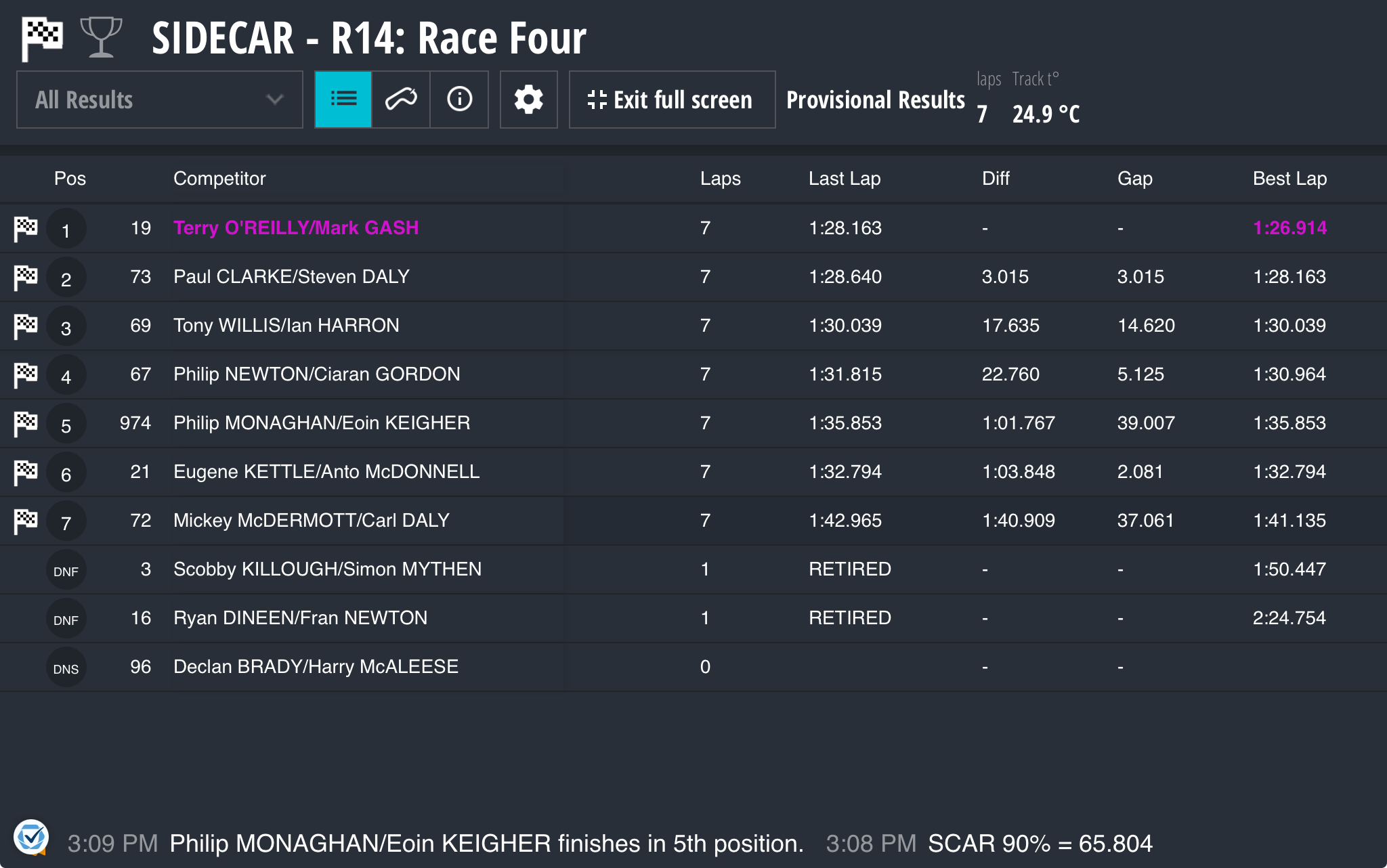Exit full screen mode
The width and height of the screenshot is (1387, 868).
point(672,100)
